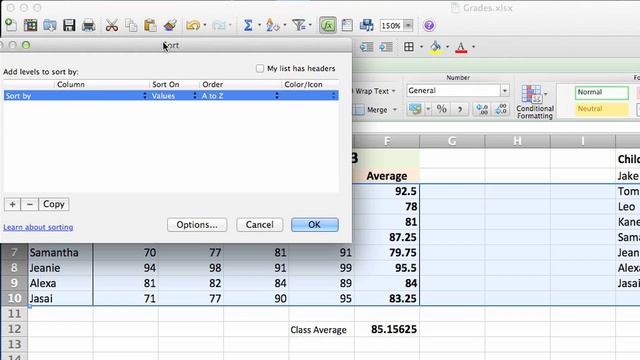Click the Percent Style button
Viewport: 640px width, 360px height.
click(442, 109)
